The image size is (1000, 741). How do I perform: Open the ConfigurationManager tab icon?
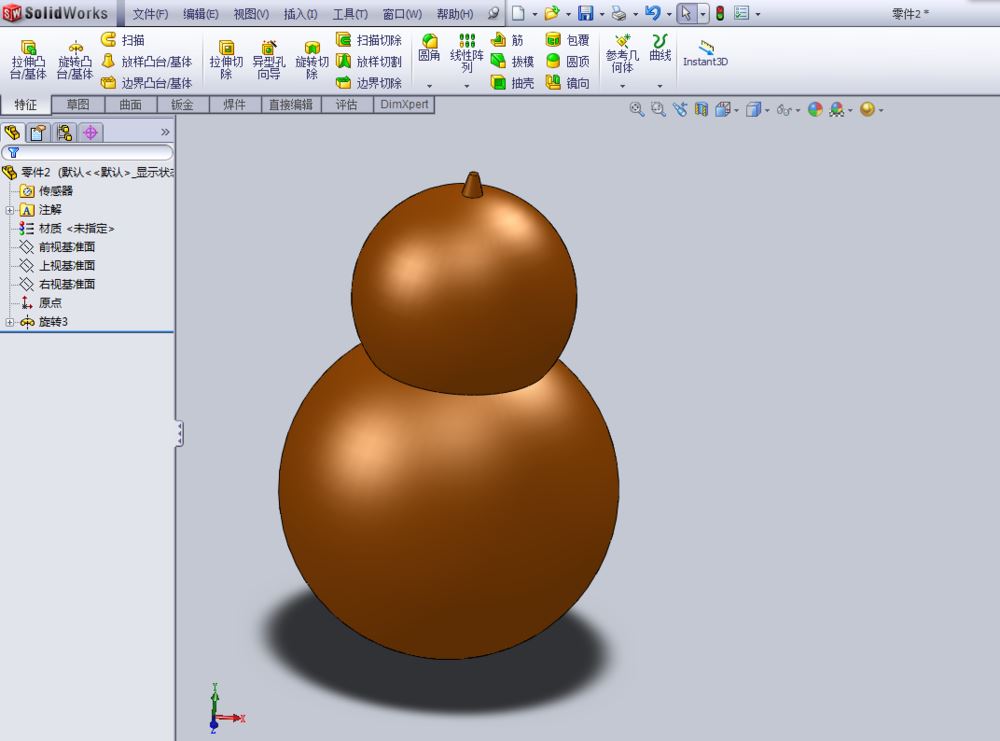pyautogui.click(x=64, y=132)
